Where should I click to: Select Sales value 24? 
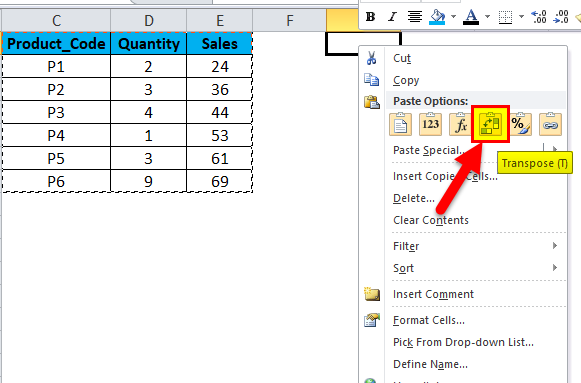pos(220,67)
